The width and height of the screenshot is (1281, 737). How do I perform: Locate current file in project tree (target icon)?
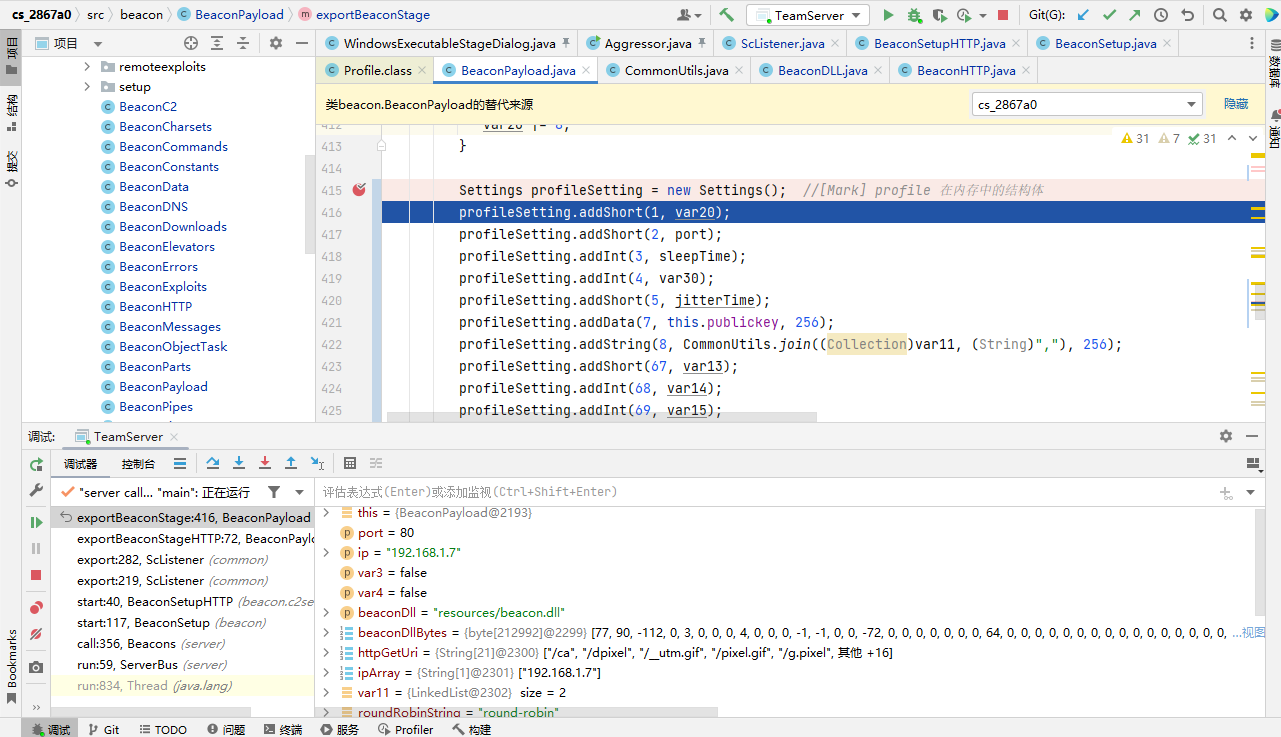[x=191, y=43]
